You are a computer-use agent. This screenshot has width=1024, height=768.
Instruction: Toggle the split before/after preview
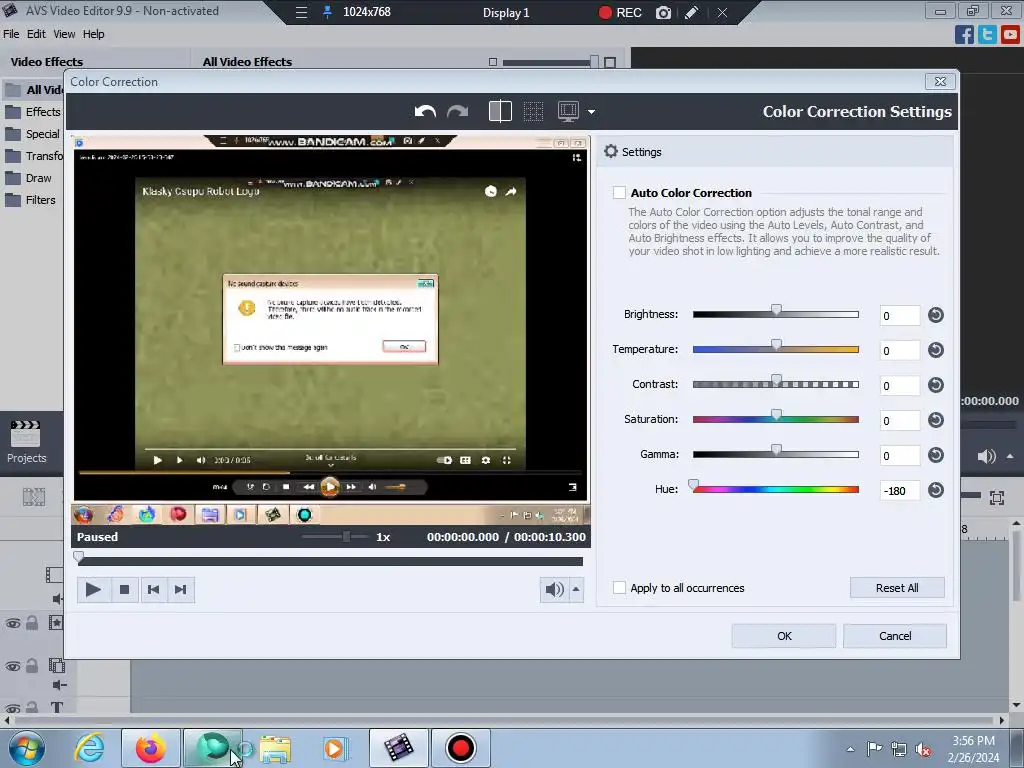pos(500,111)
